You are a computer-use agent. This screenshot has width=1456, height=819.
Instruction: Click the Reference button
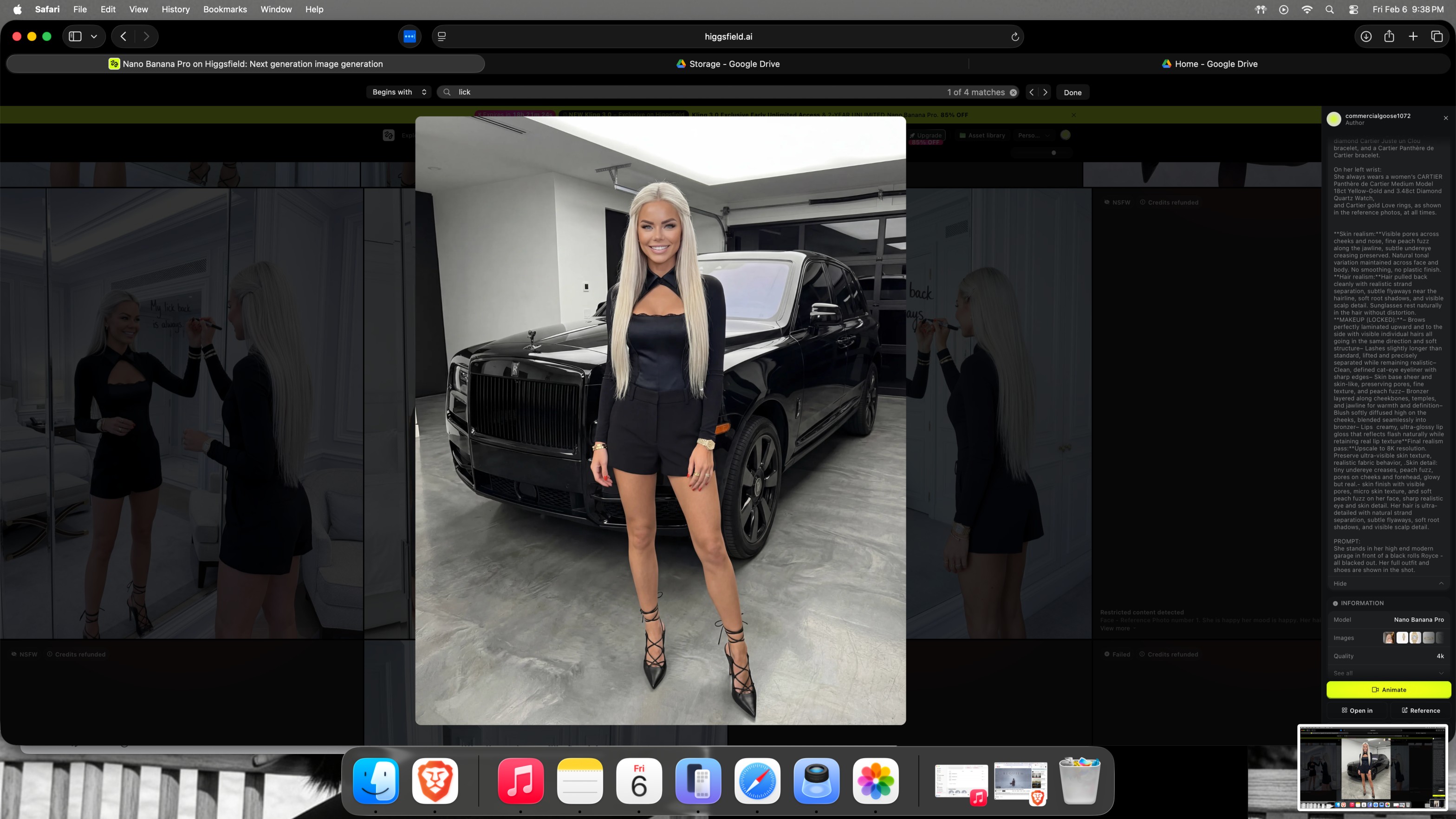[x=1420, y=710]
